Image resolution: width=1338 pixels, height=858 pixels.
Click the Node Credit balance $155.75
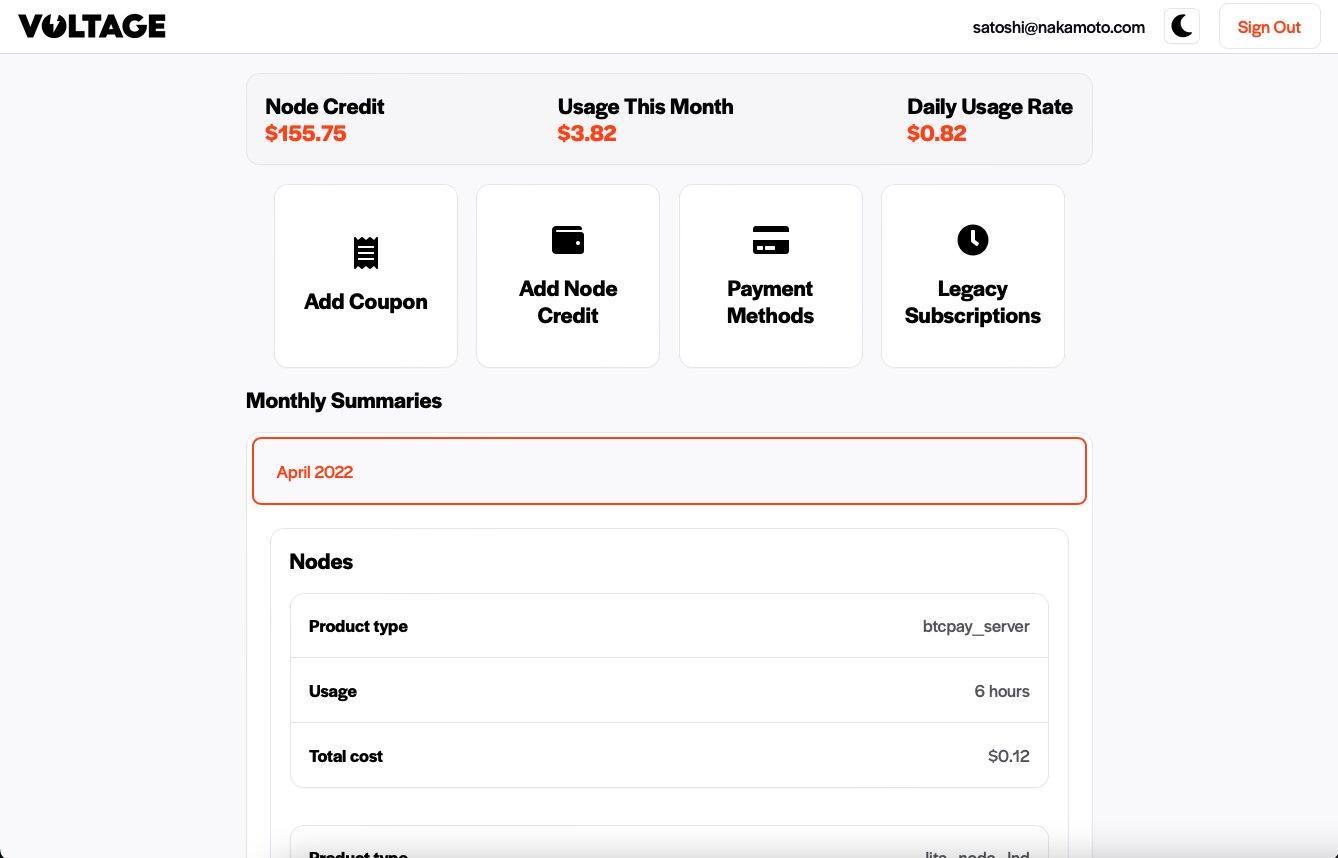[306, 133]
